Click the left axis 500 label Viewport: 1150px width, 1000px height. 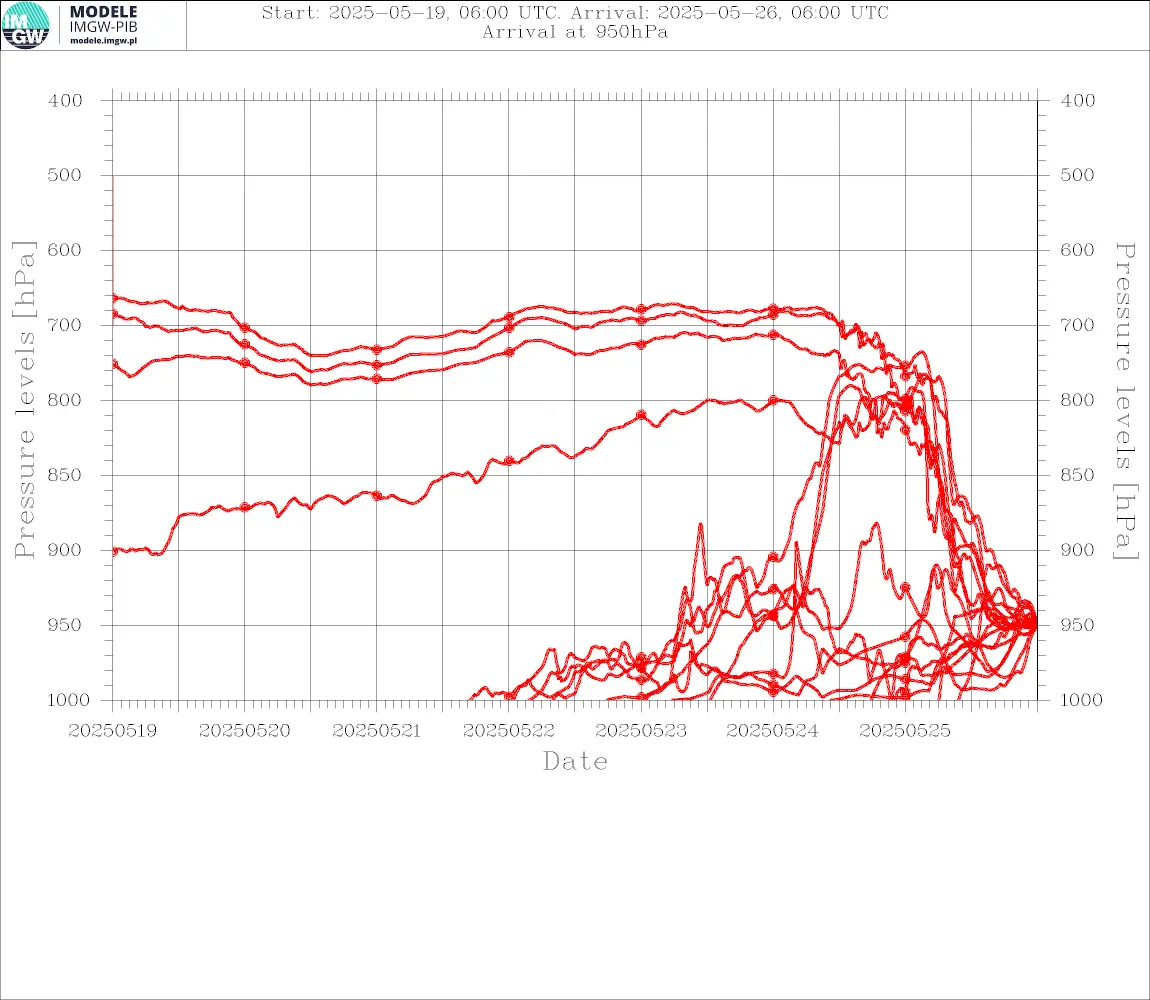(x=65, y=175)
